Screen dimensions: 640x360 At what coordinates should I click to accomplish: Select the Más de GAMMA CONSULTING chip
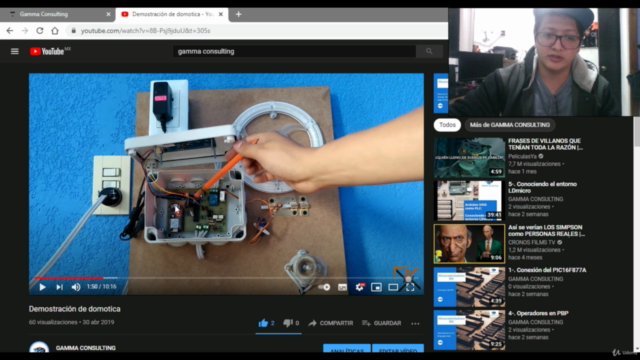(x=509, y=125)
